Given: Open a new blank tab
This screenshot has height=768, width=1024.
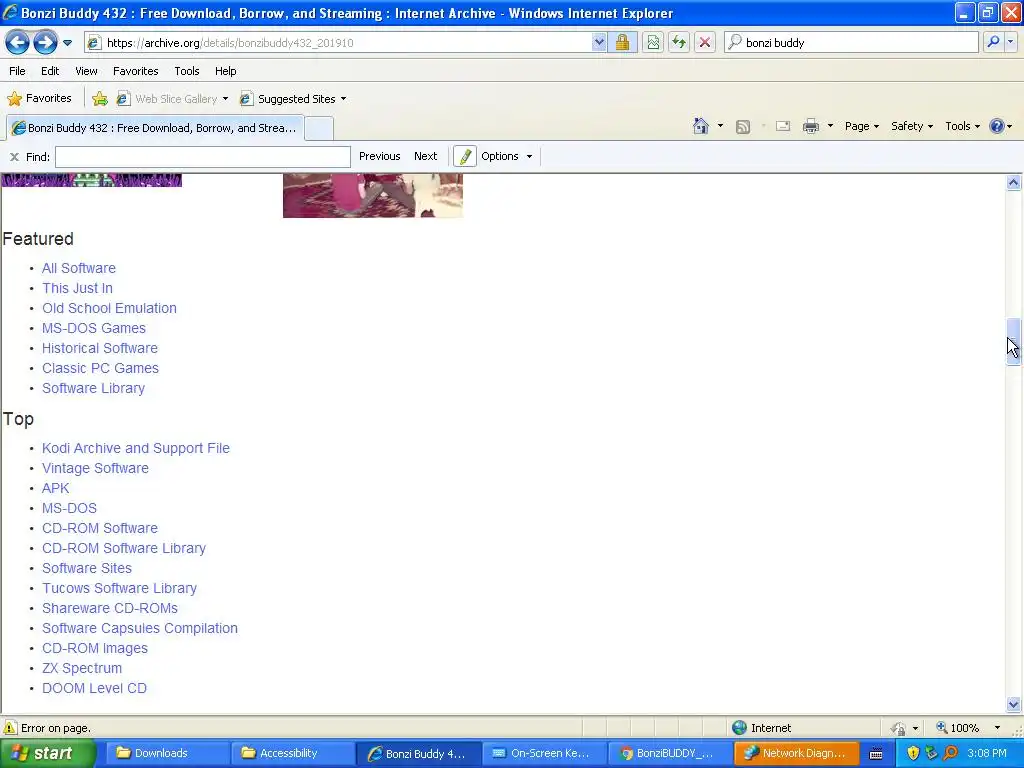Looking at the screenshot, I should pos(319,128).
